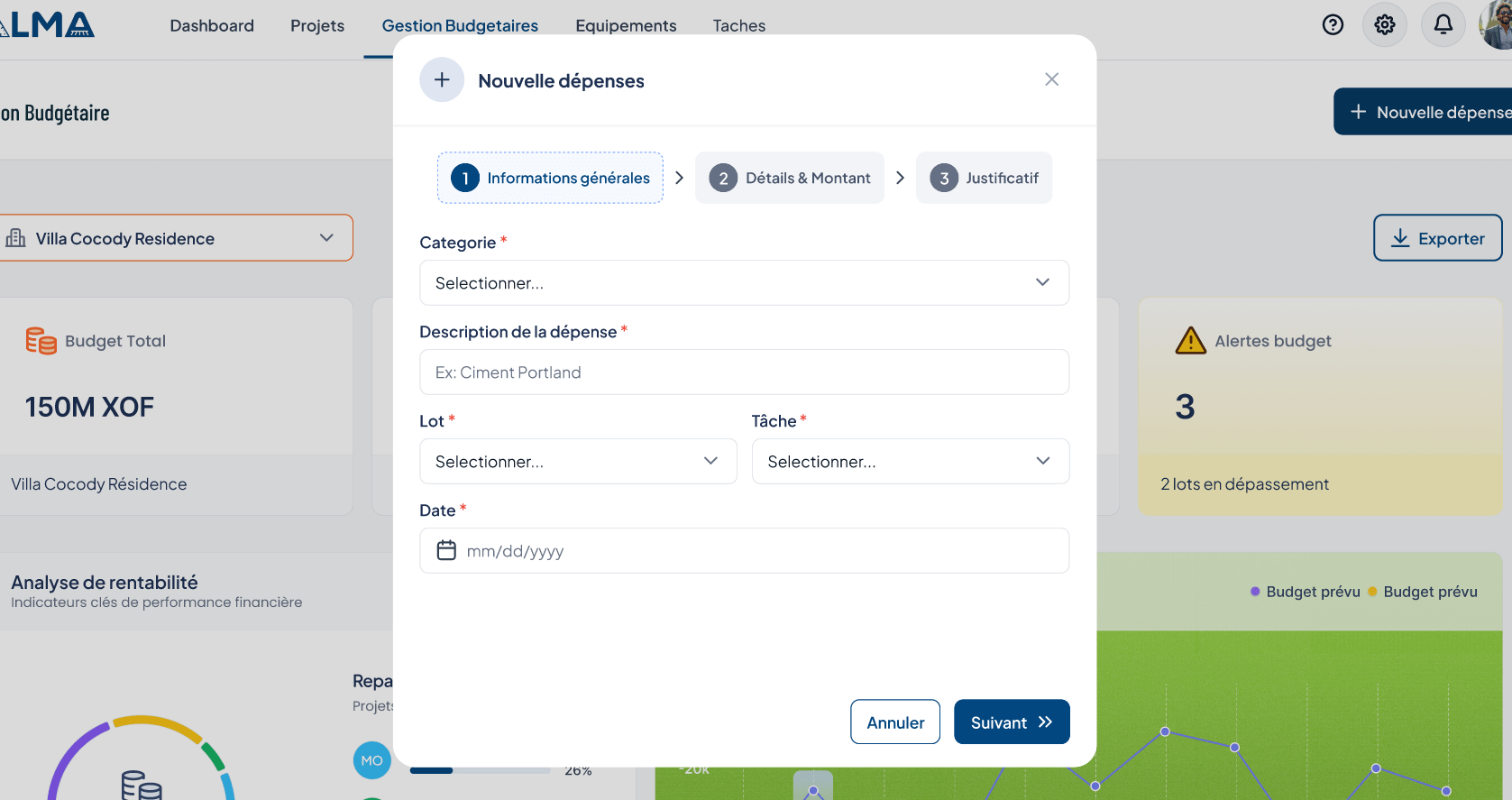1512x800 pixels.
Task: Expand the Lot selector
Action: click(578, 462)
